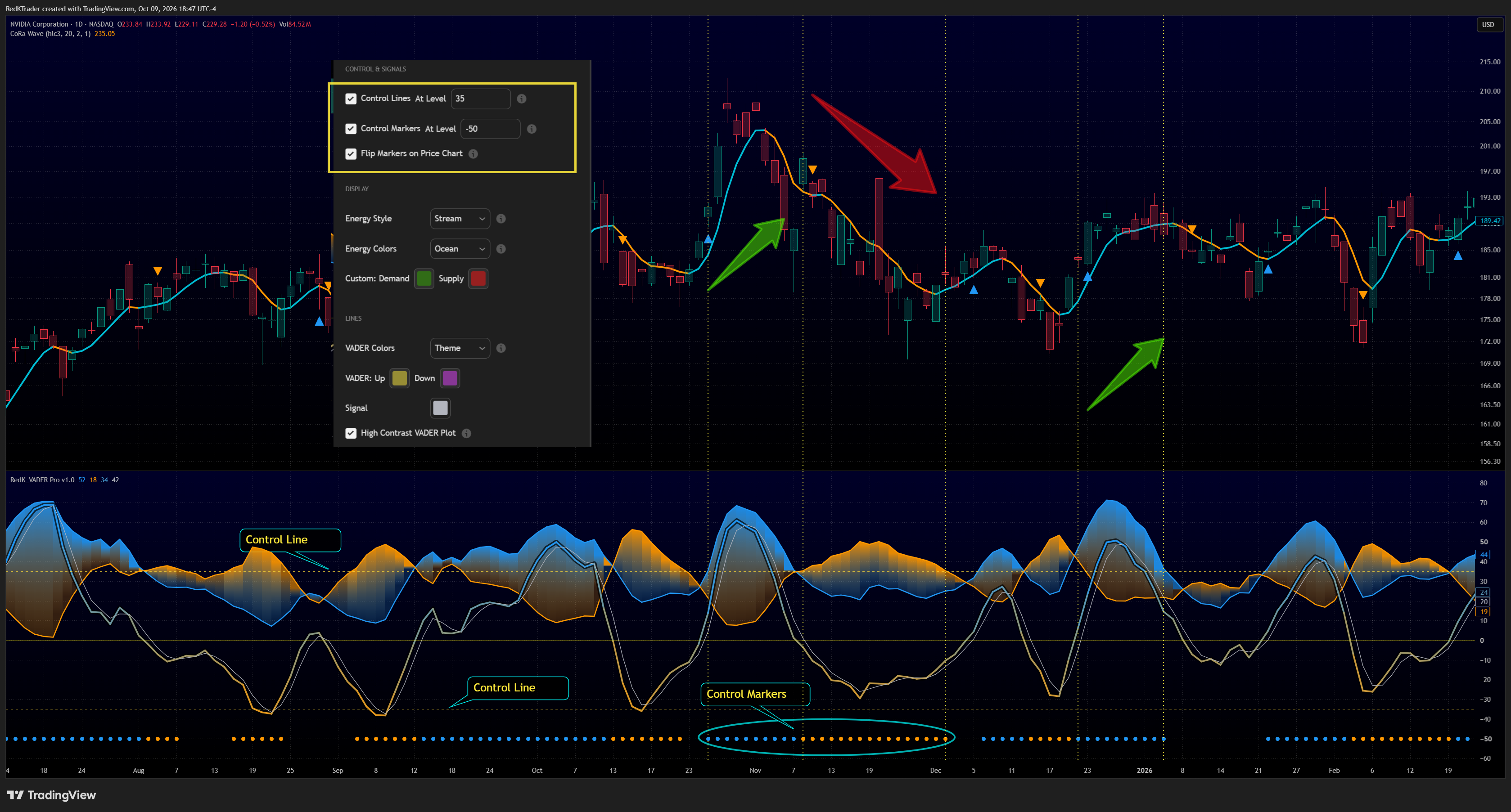Click the 235.05 CoRa Wave value
Viewport: 1511px width, 812px height.
click(104, 33)
